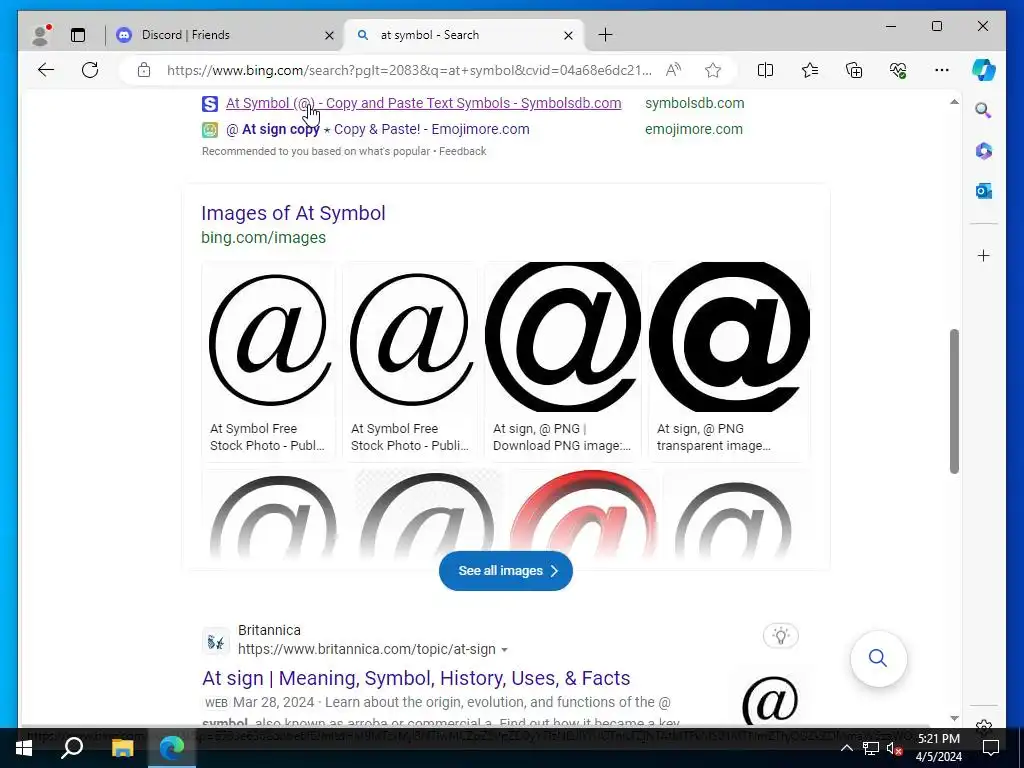1024x768 pixels.
Task: Open the network status tray icon
Action: click(x=871, y=748)
